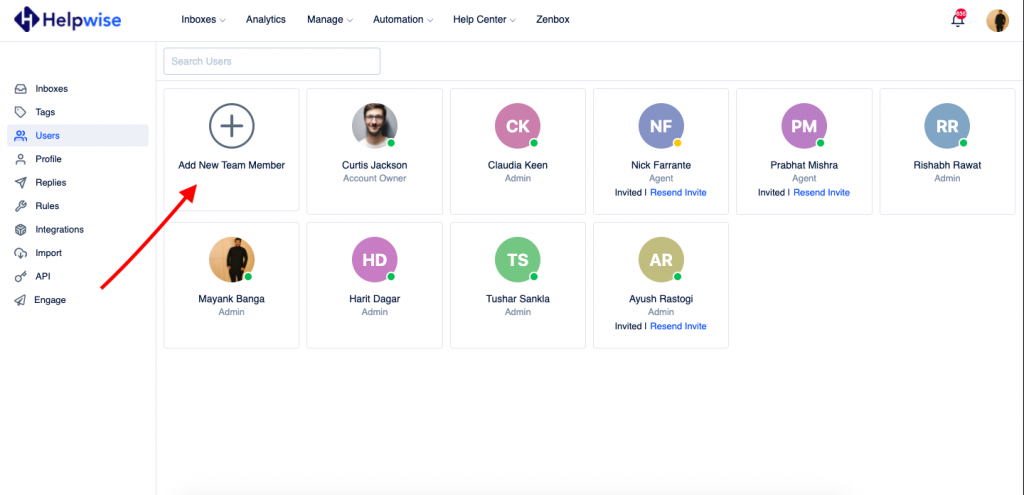Resend invite to Ayush Rastogi

point(678,326)
